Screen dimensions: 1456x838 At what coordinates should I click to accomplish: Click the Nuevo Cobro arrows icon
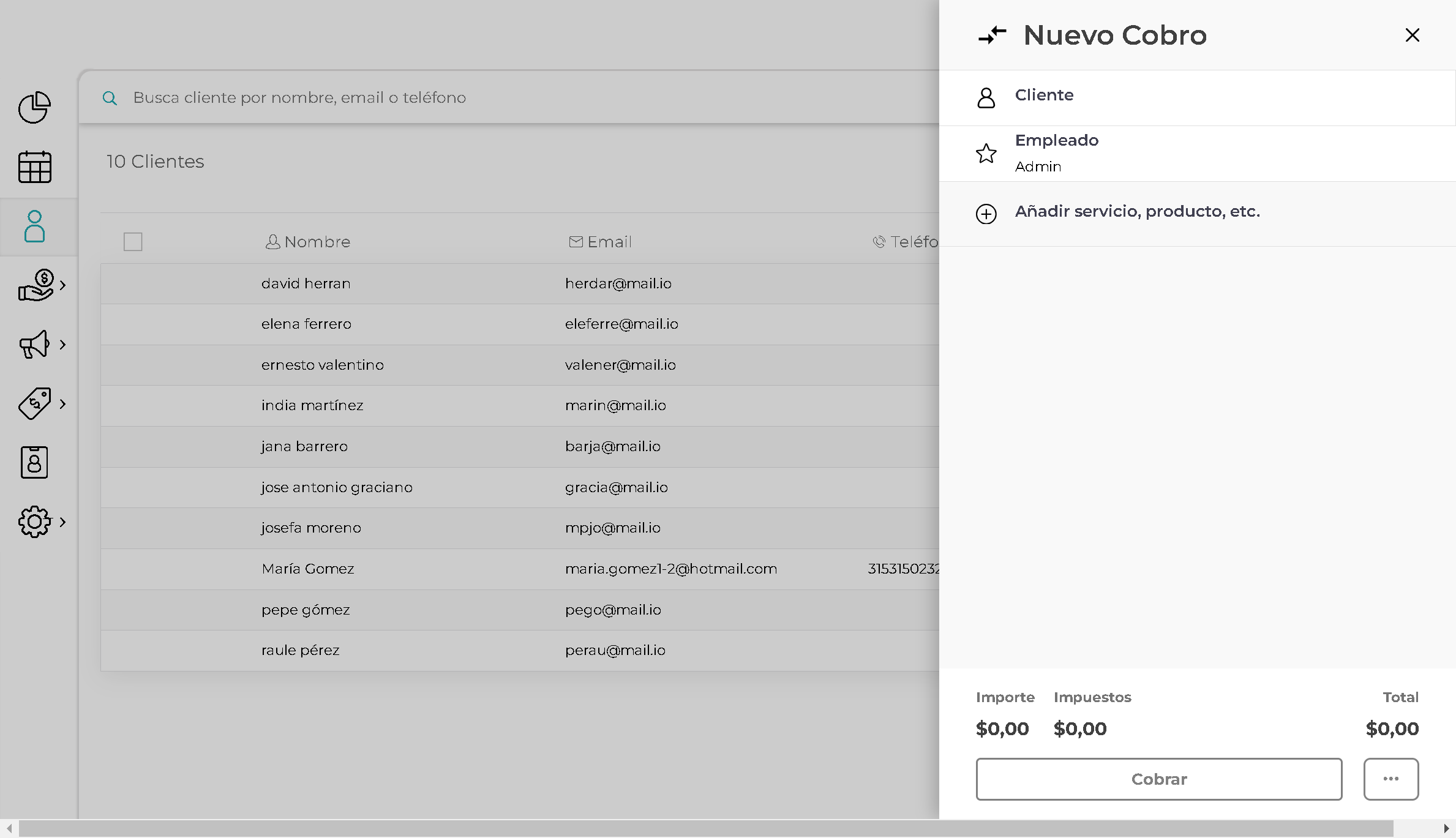point(993,35)
